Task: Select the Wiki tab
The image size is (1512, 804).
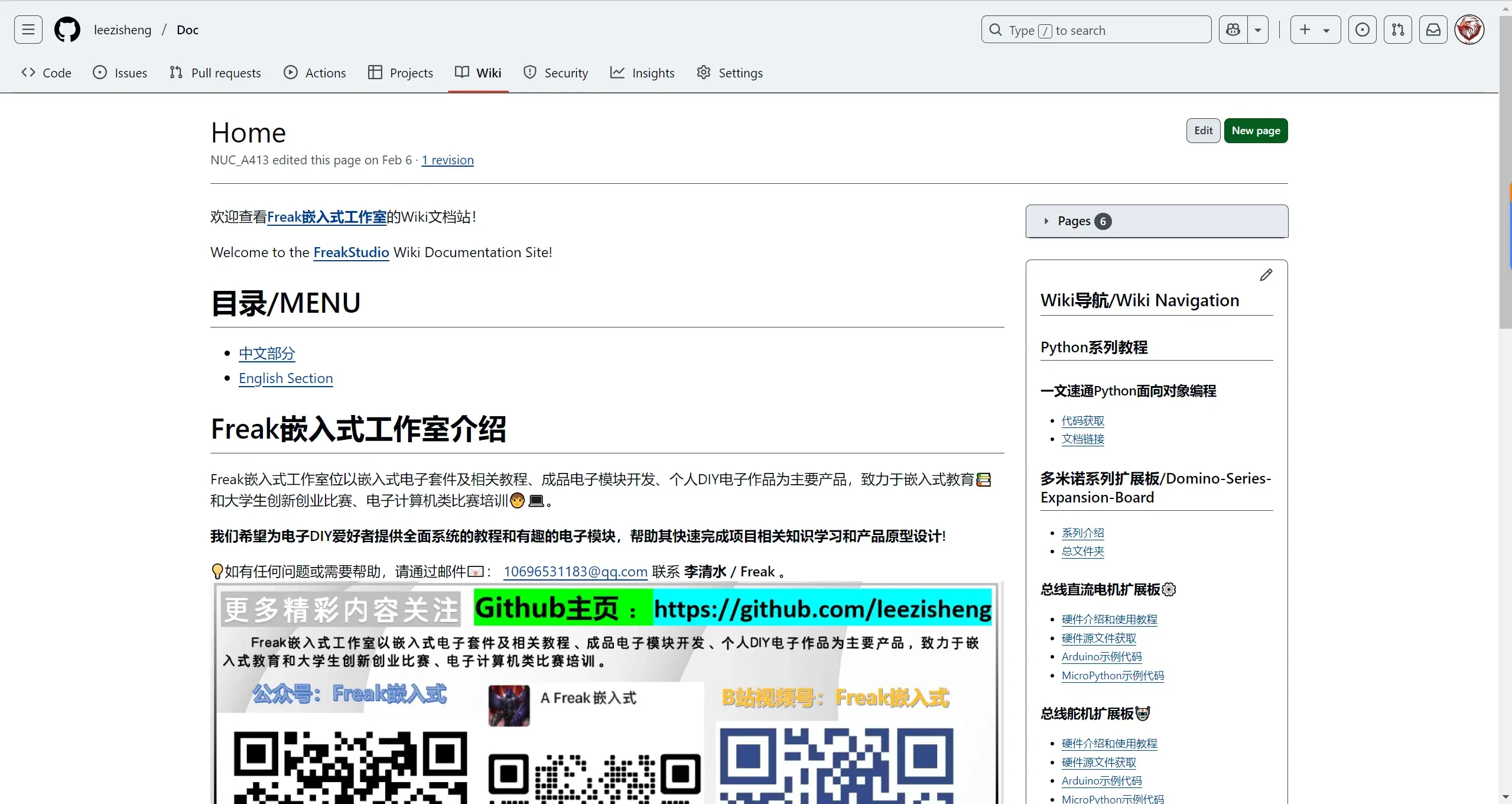Action: (478, 73)
